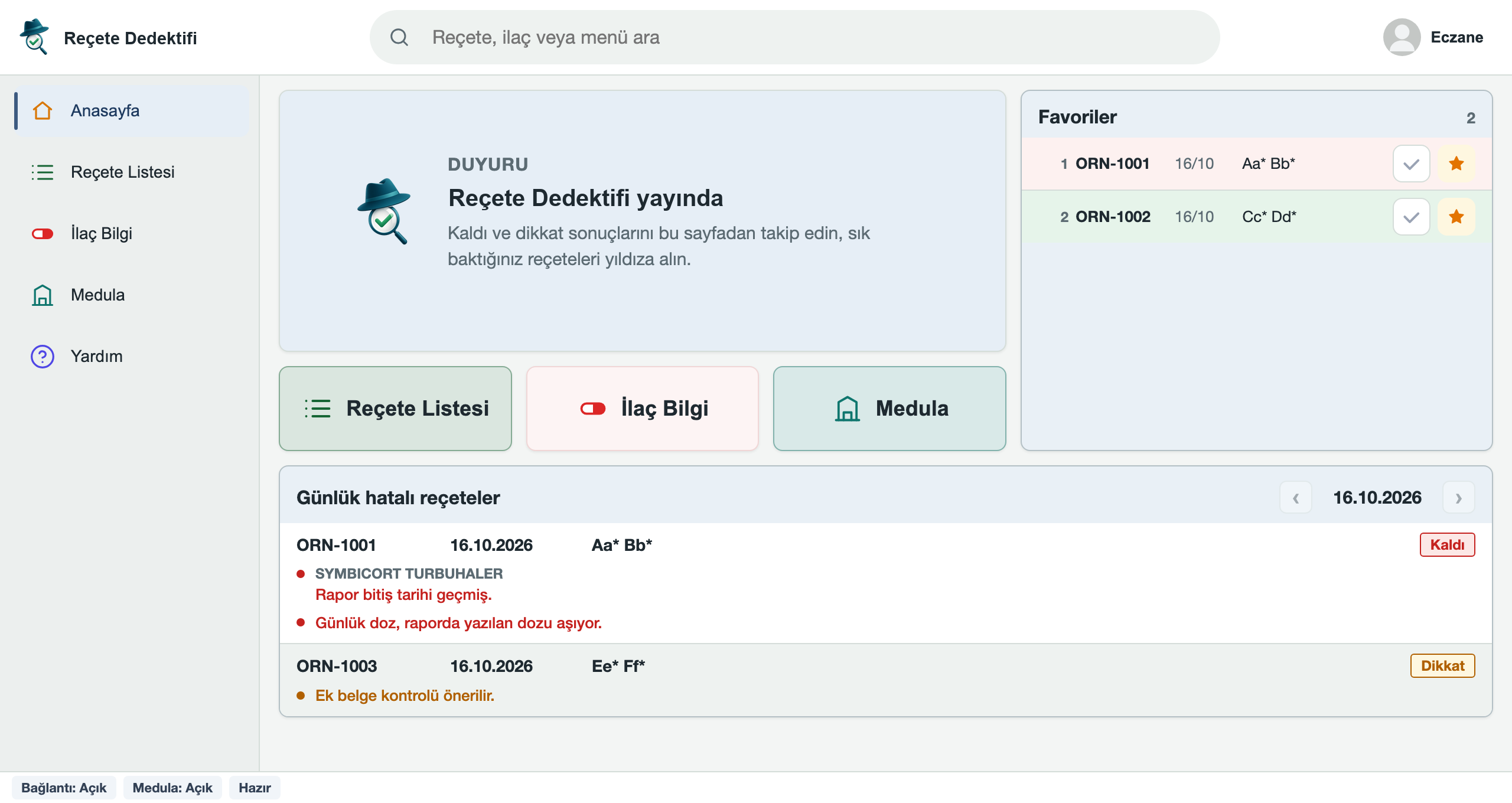Screen dimensions: 1512x803
Task: Click the Reçete Dedektifi detective logo
Action: coord(34,37)
